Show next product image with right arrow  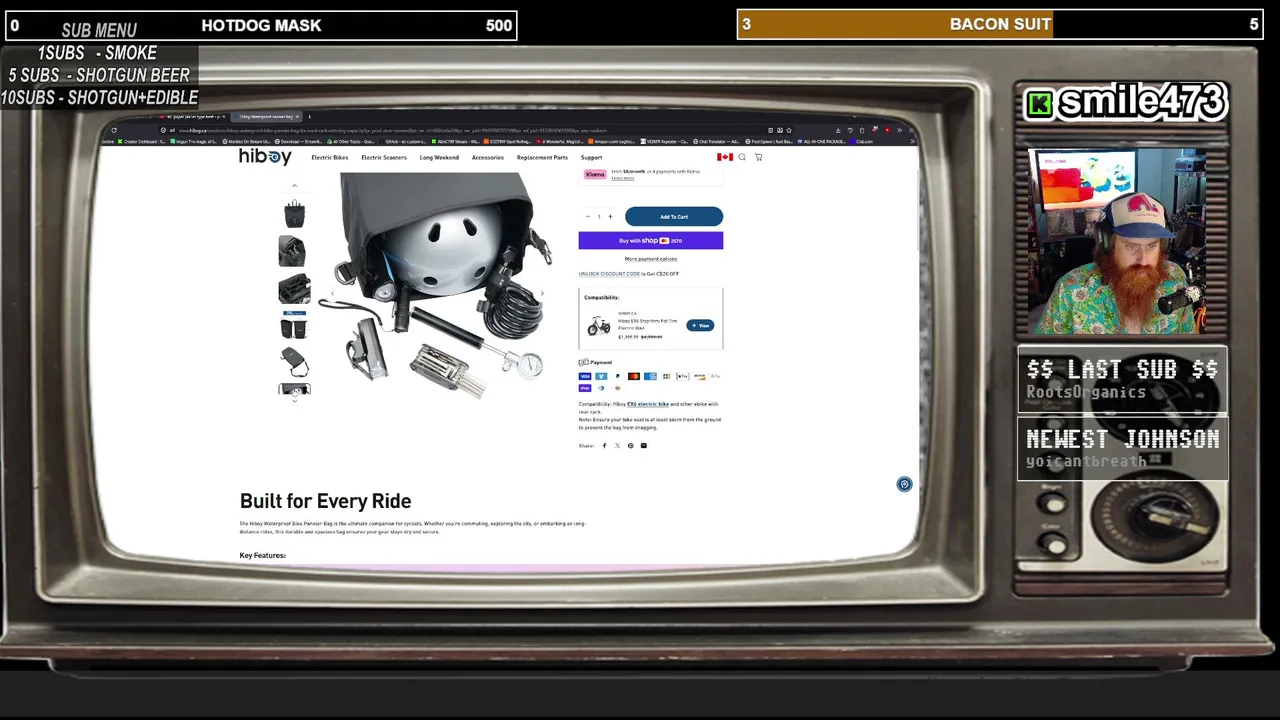point(542,294)
